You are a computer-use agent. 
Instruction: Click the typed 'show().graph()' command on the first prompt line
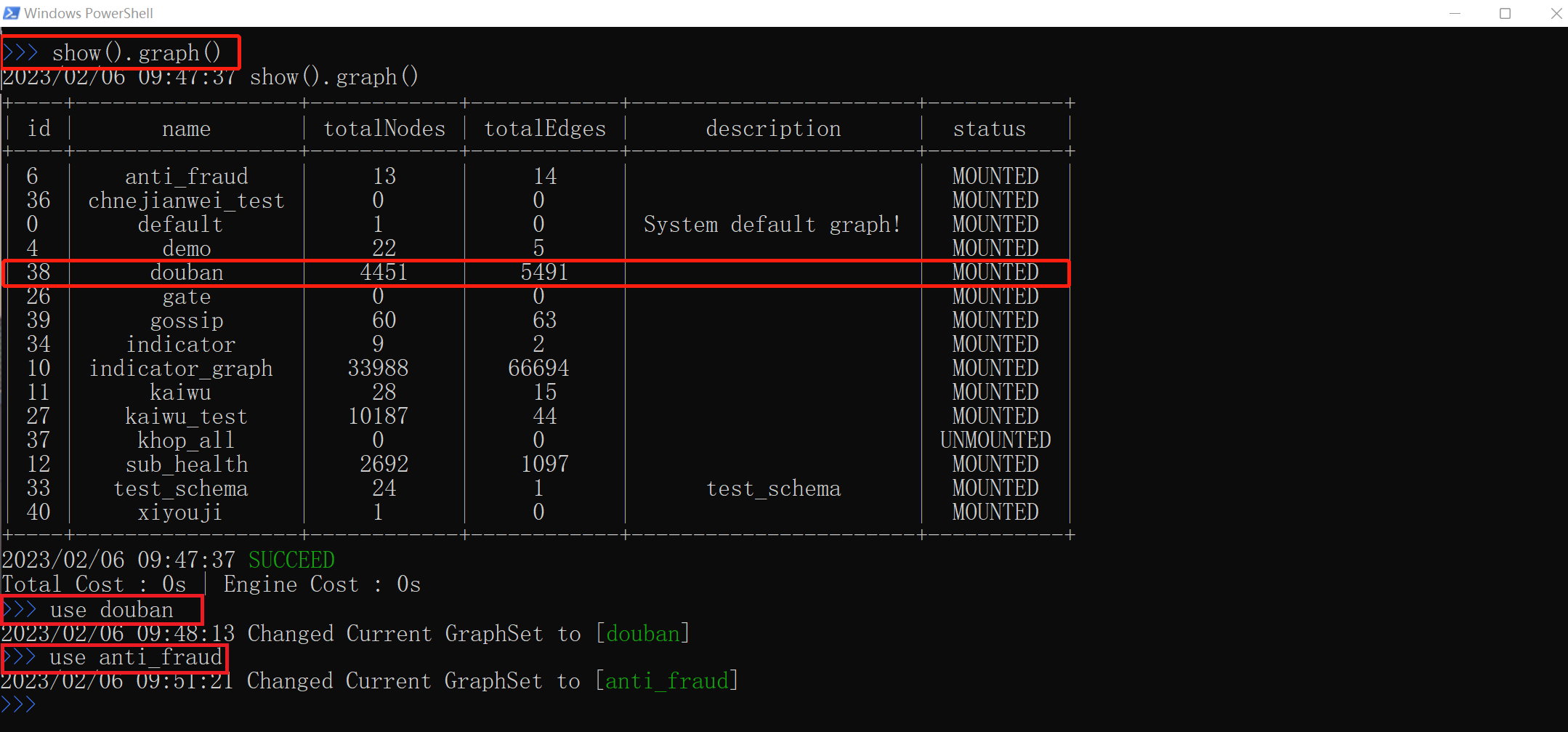(x=137, y=53)
